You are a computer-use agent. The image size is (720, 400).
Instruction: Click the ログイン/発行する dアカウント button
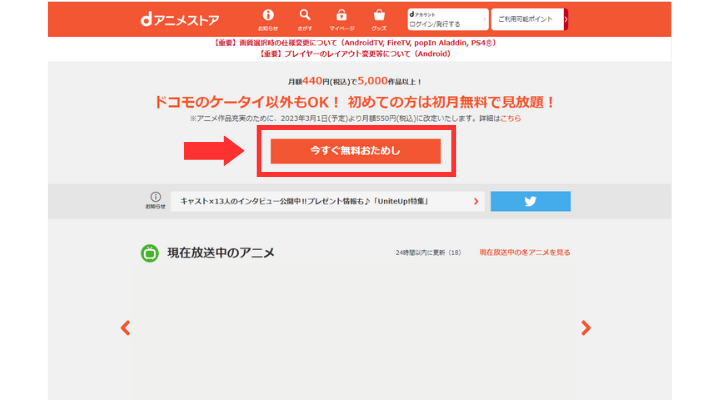448,19
